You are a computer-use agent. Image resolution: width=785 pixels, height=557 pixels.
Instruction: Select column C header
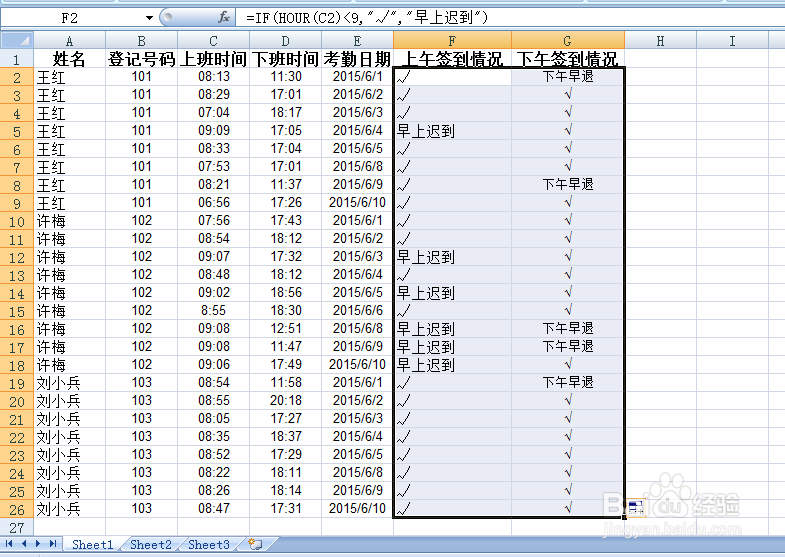pyautogui.click(x=213, y=41)
